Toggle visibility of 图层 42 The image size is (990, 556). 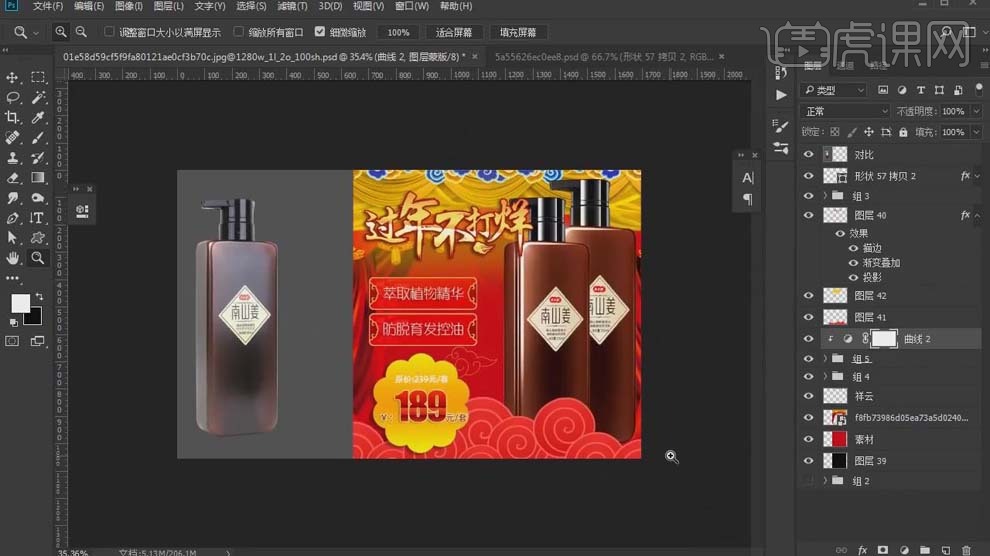pyautogui.click(x=808, y=295)
